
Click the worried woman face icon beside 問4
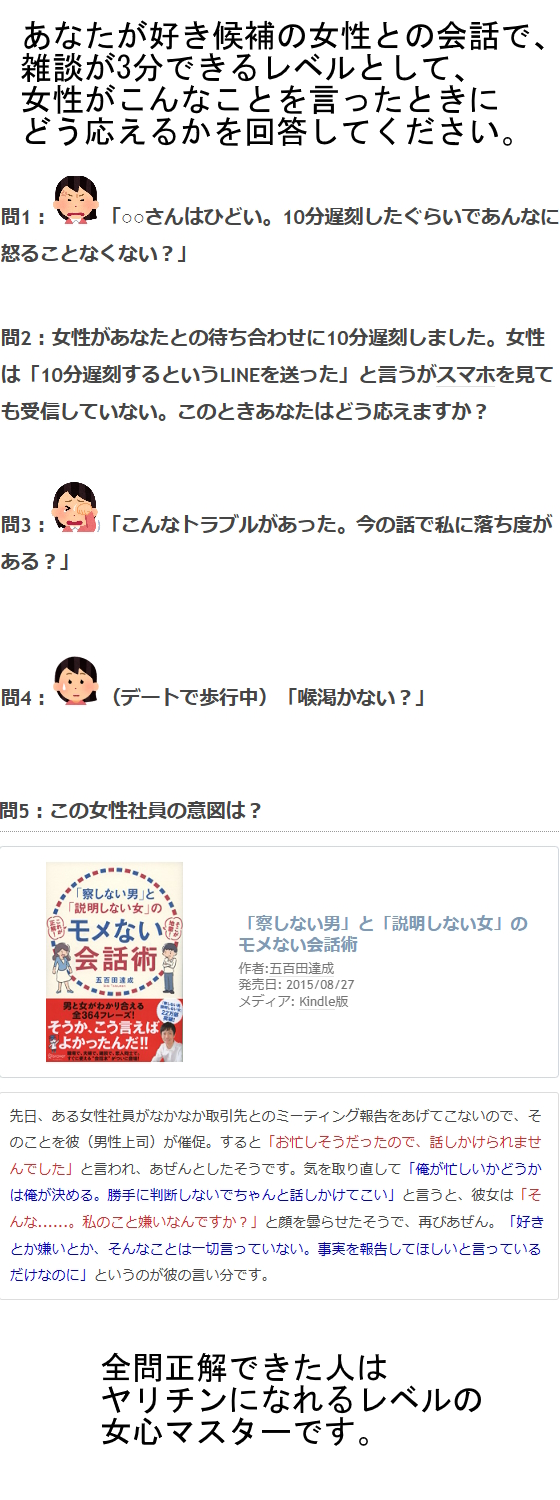pyautogui.click(x=75, y=681)
